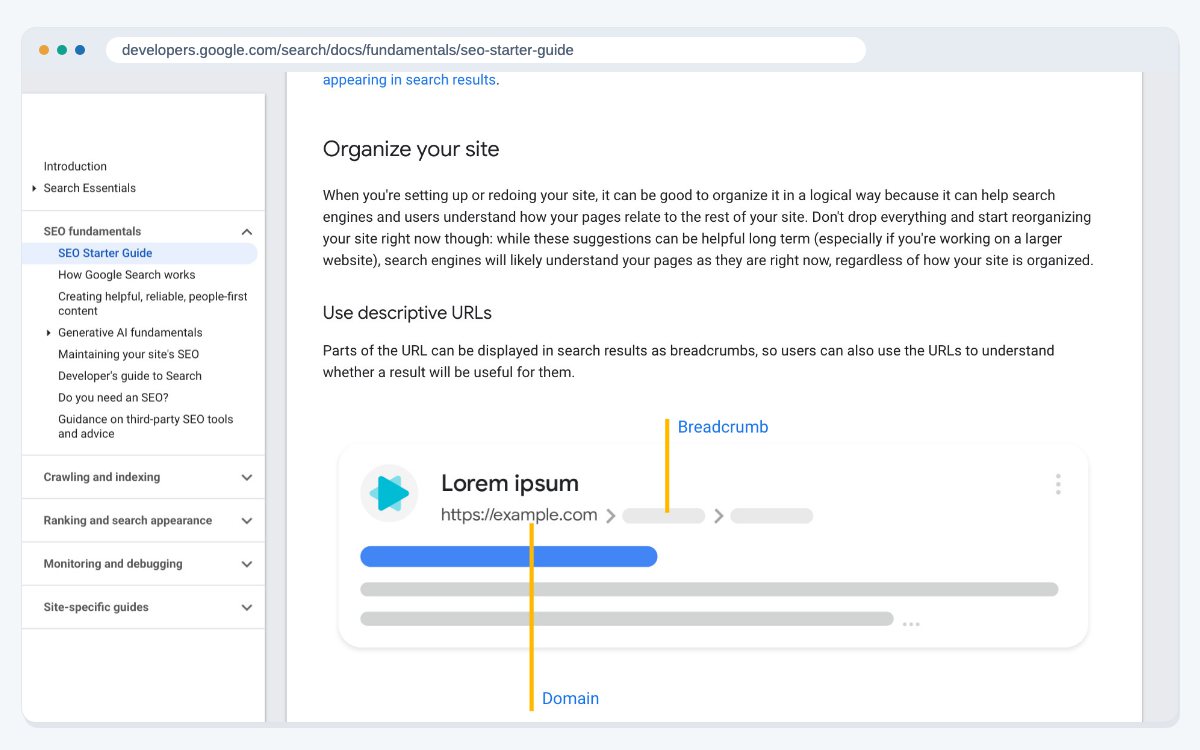
Task: Click the SEO fundamentals heading
Action: (92, 231)
